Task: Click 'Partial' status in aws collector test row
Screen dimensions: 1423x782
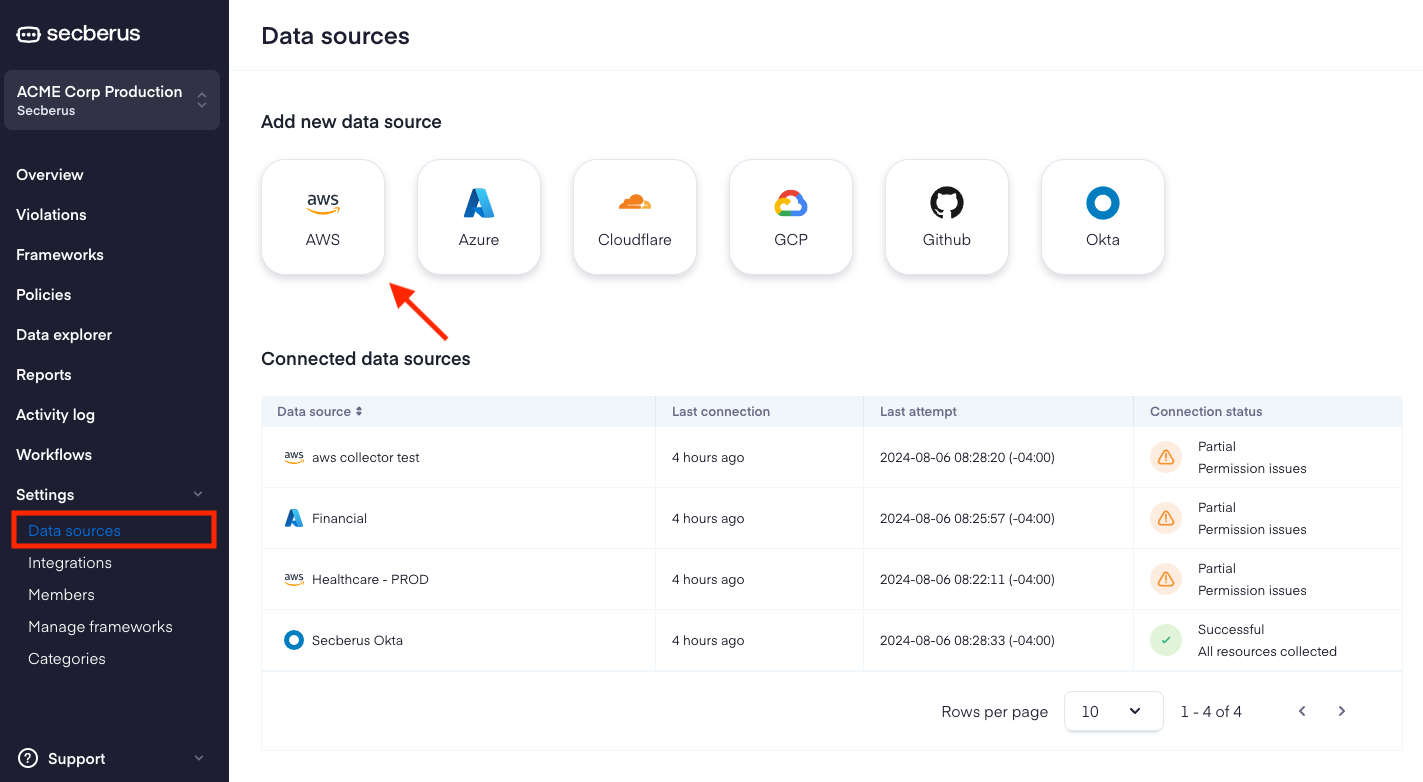Action: coord(1217,446)
